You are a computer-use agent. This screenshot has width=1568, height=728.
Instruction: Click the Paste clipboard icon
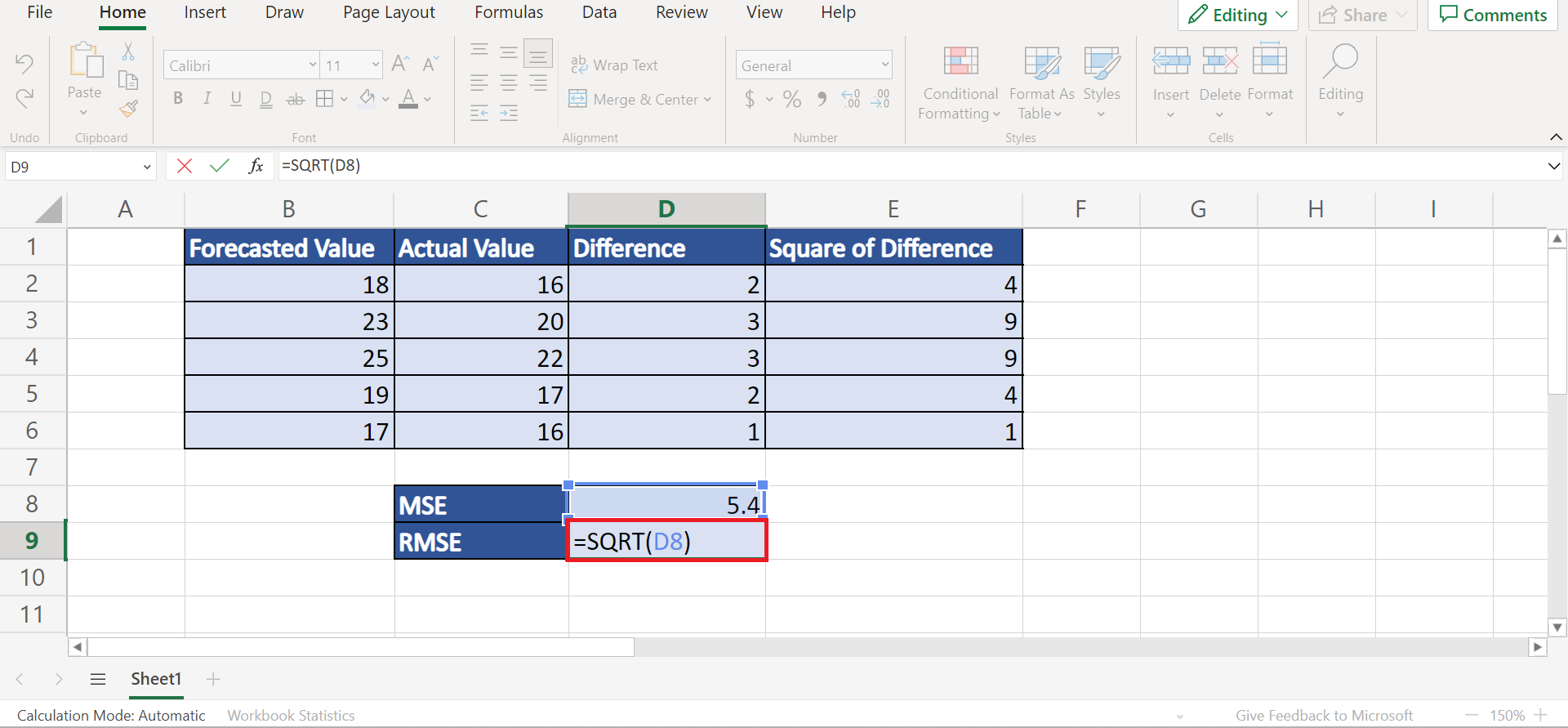coord(85,61)
